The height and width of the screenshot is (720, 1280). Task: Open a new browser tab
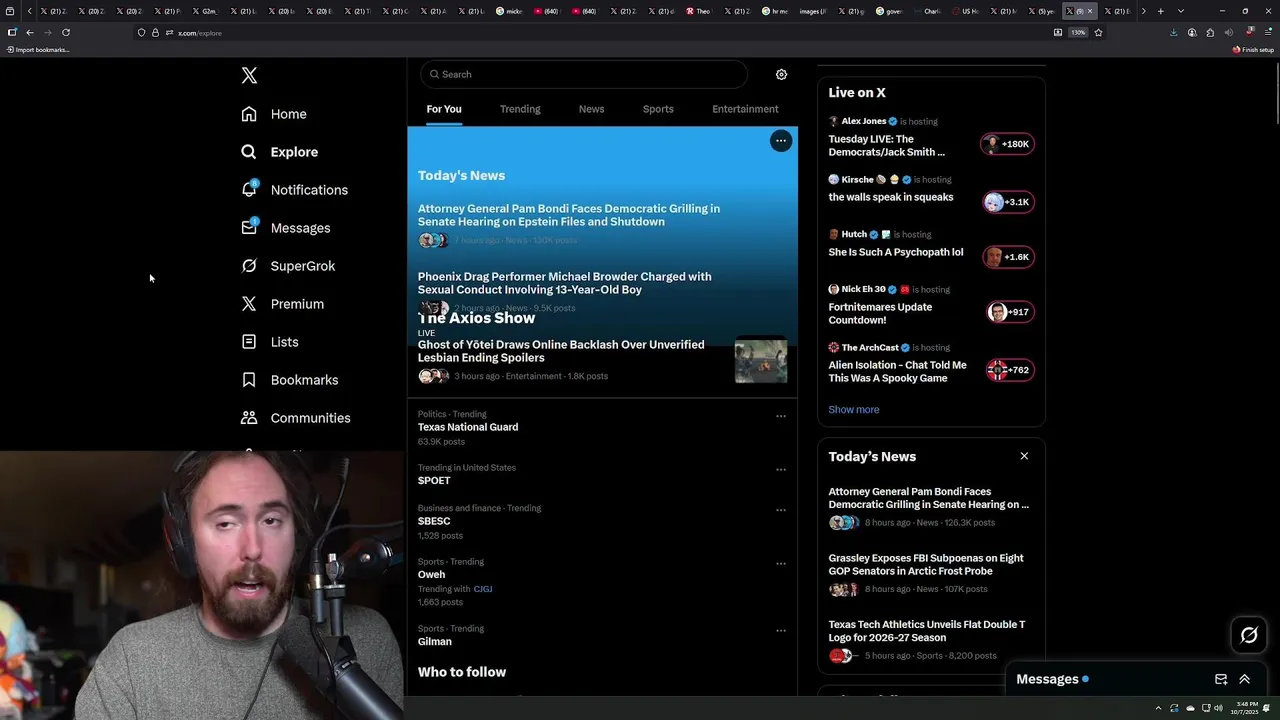tap(1160, 11)
